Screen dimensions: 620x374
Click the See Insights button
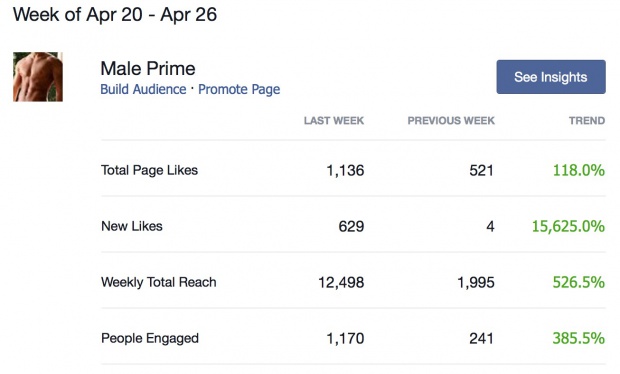tap(551, 77)
